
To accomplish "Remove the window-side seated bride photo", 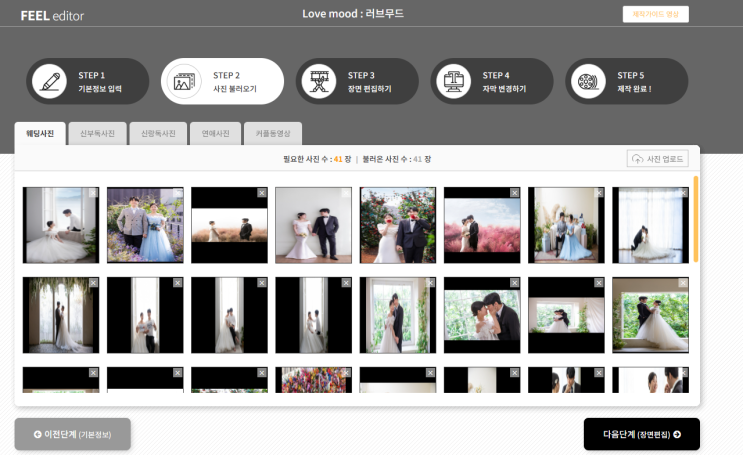I will [93, 192].
